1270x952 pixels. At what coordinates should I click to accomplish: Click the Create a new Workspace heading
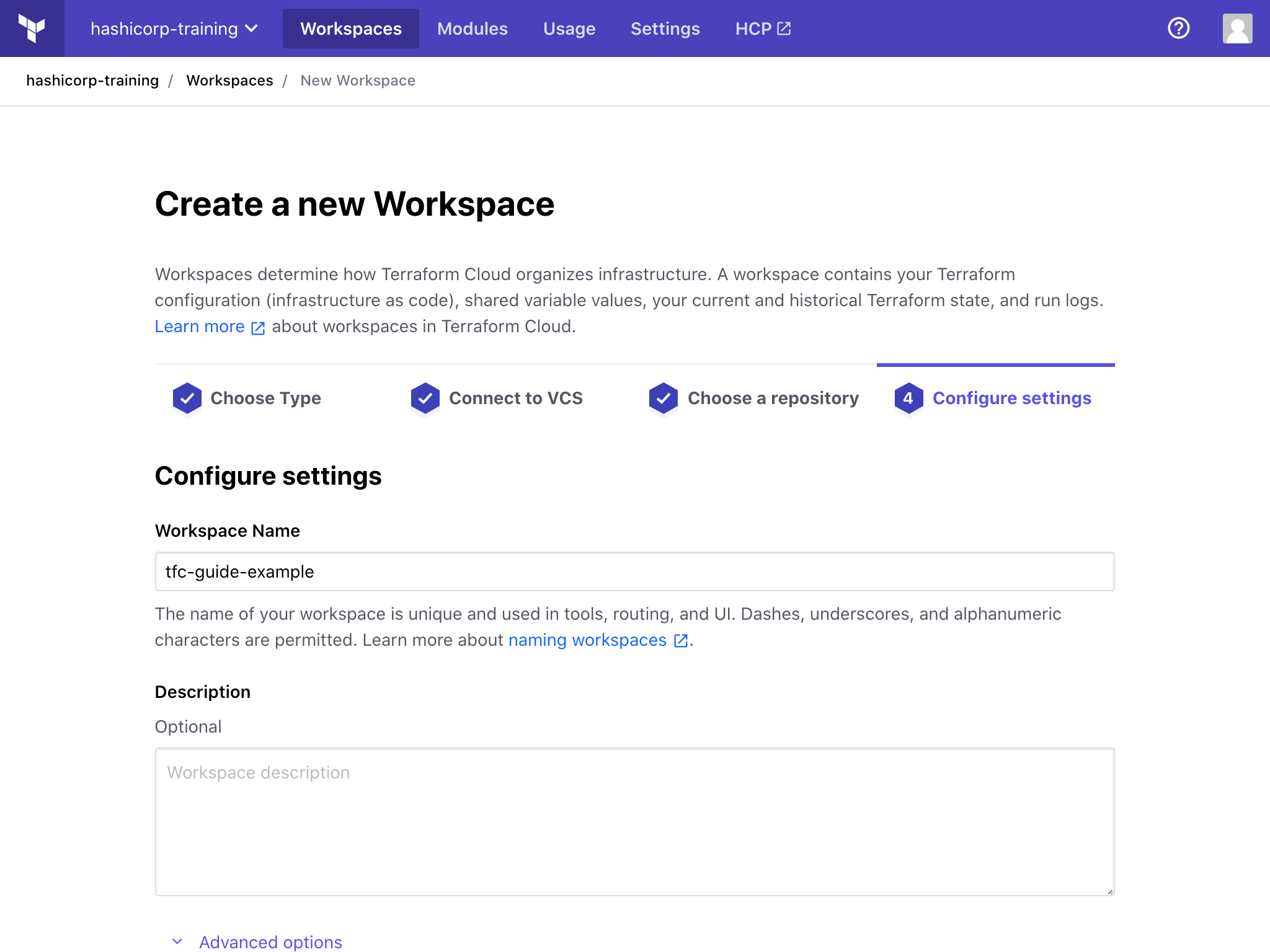[x=355, y=204]
